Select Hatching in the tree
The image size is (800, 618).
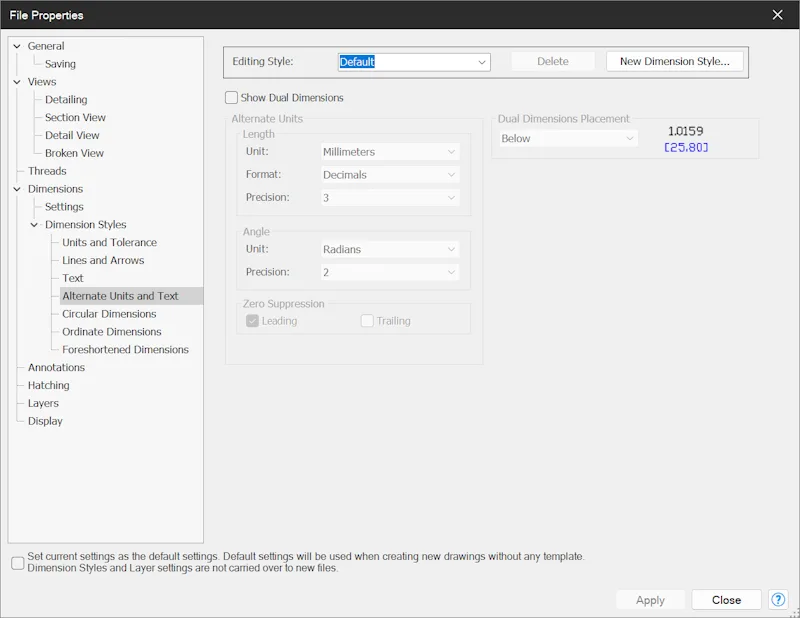(x=48, y=385)
